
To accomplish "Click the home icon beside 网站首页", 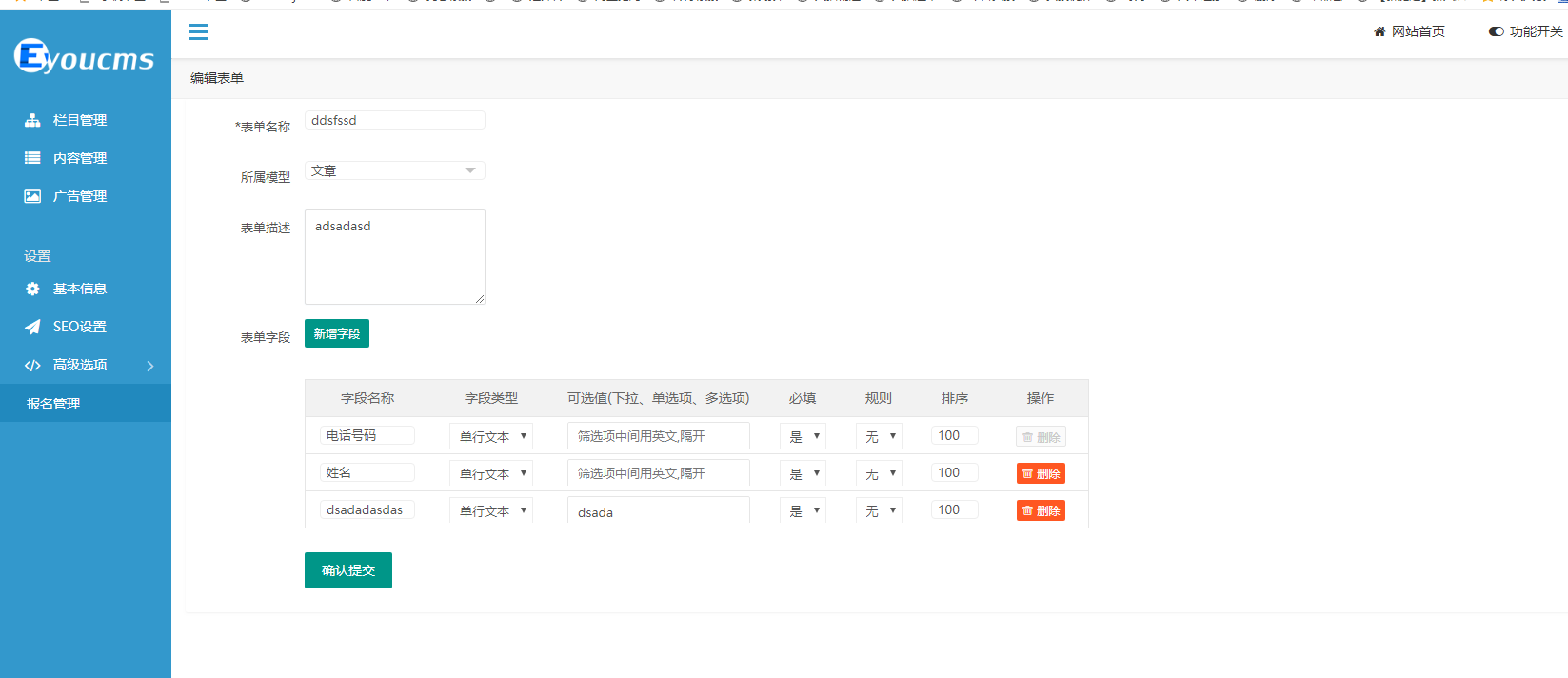I will coord(1379,31).
